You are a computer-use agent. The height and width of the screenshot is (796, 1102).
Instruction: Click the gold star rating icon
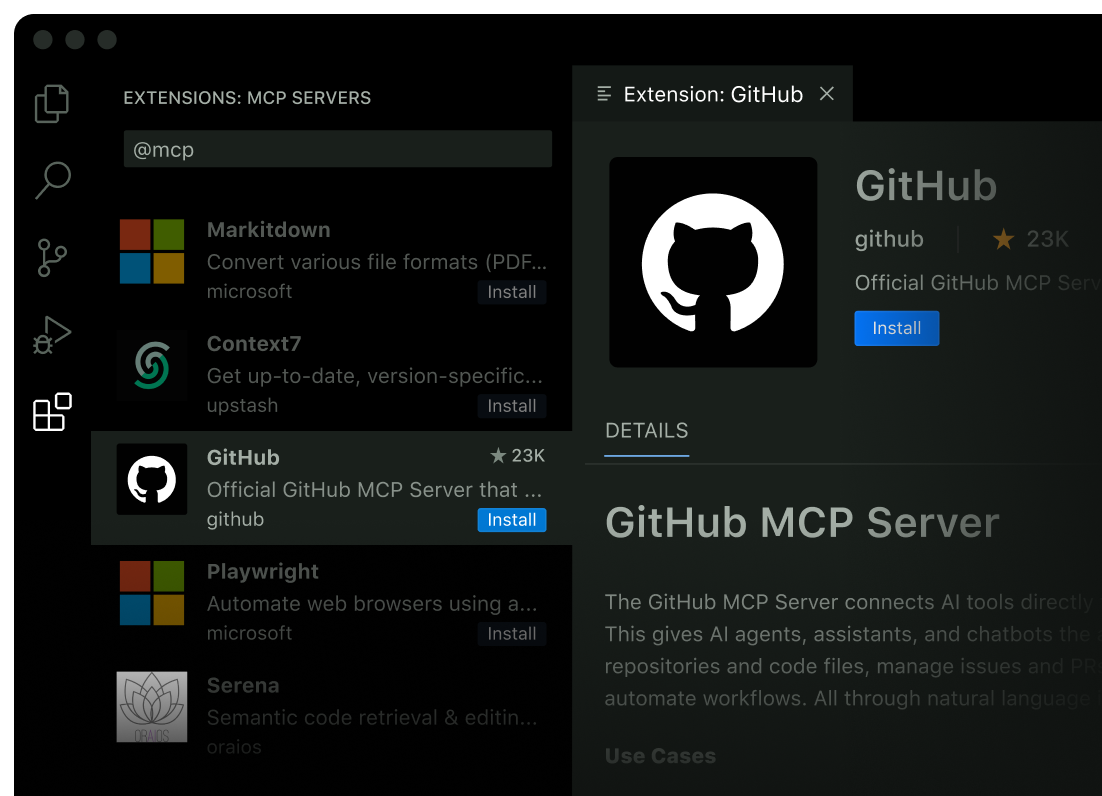(1003, 239)
